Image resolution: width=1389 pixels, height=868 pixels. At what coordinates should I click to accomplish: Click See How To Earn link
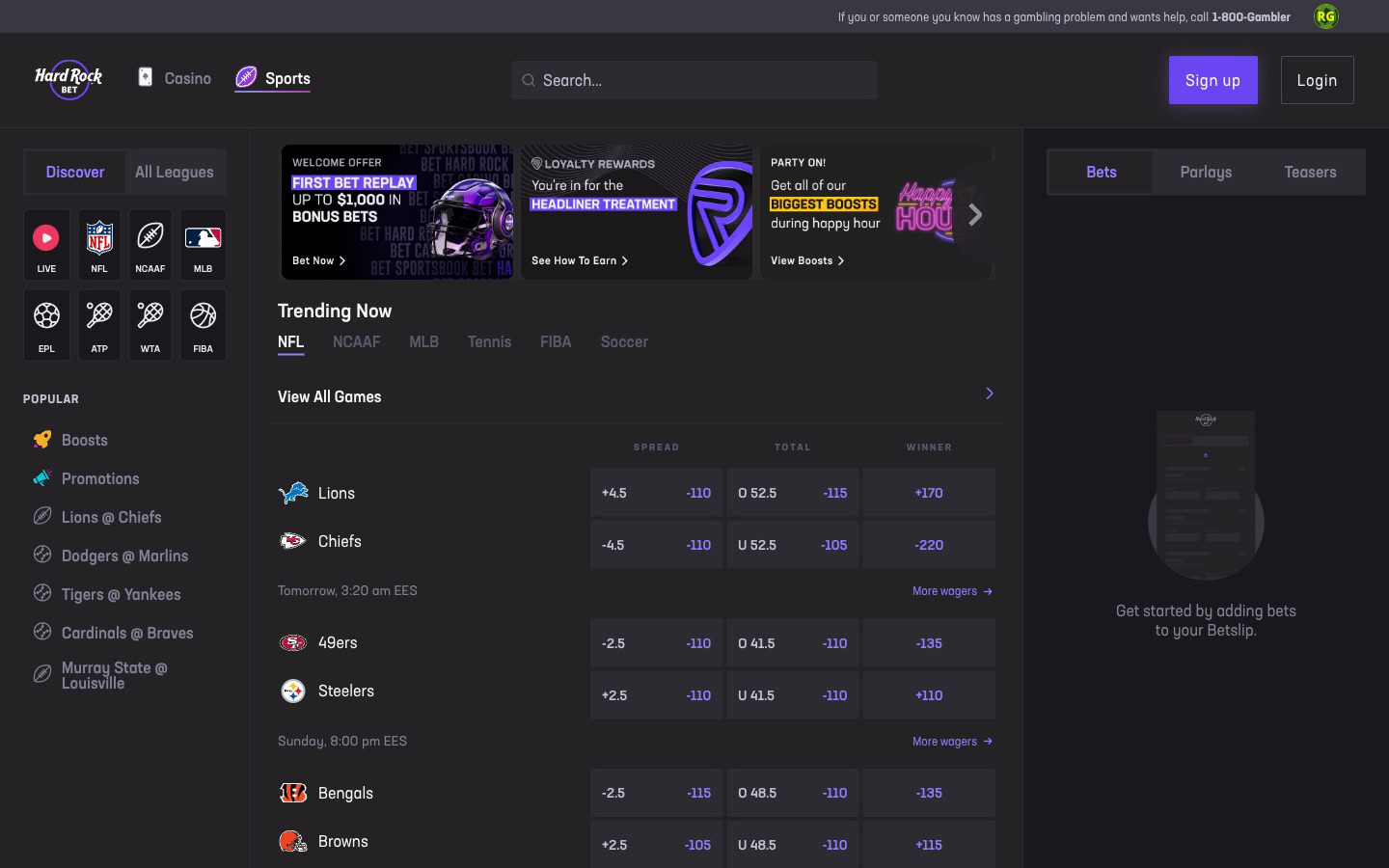[x=579, y=260]
